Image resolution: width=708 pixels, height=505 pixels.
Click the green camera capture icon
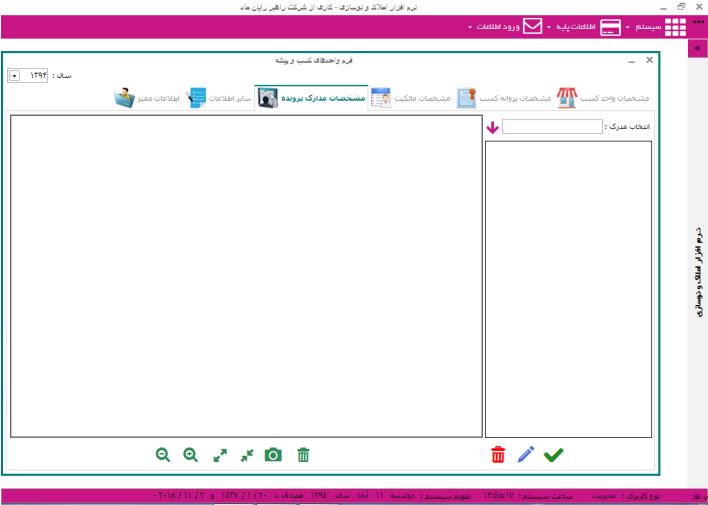click(x=273, y=455)
